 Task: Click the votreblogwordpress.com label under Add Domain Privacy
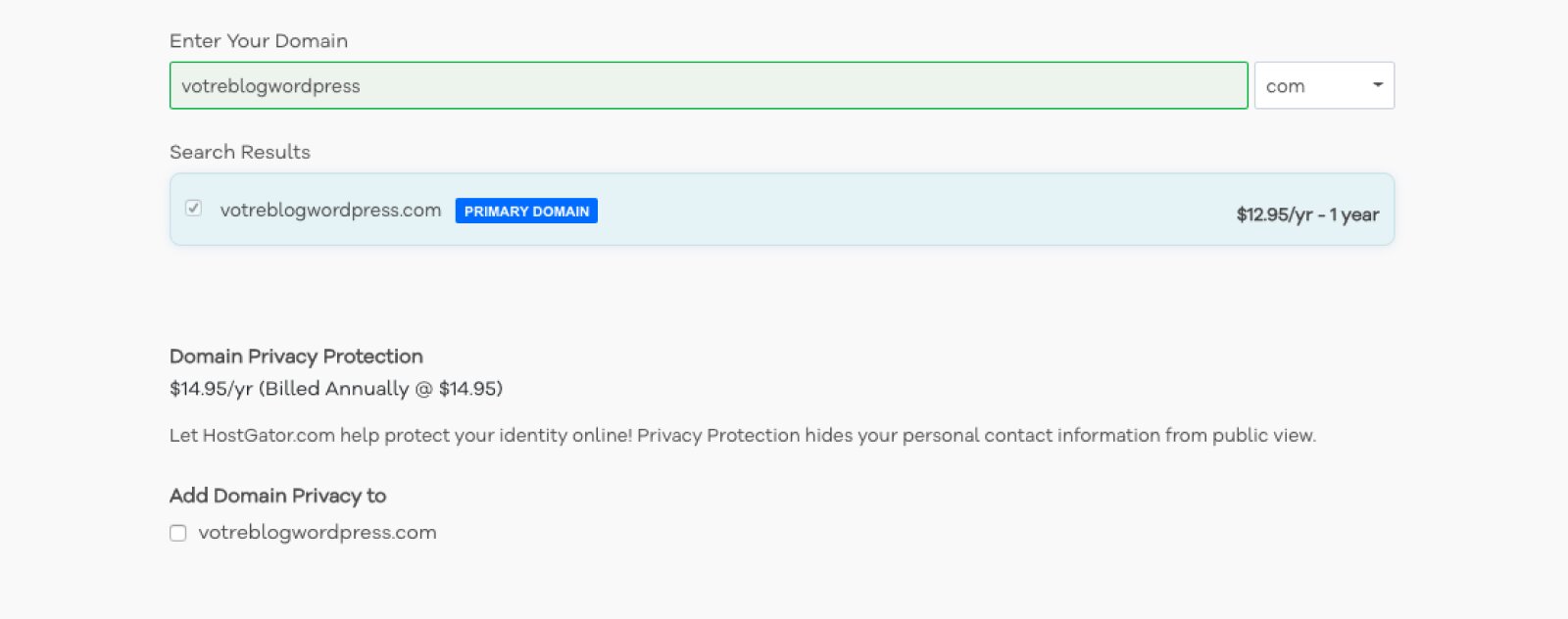[318, 533]
